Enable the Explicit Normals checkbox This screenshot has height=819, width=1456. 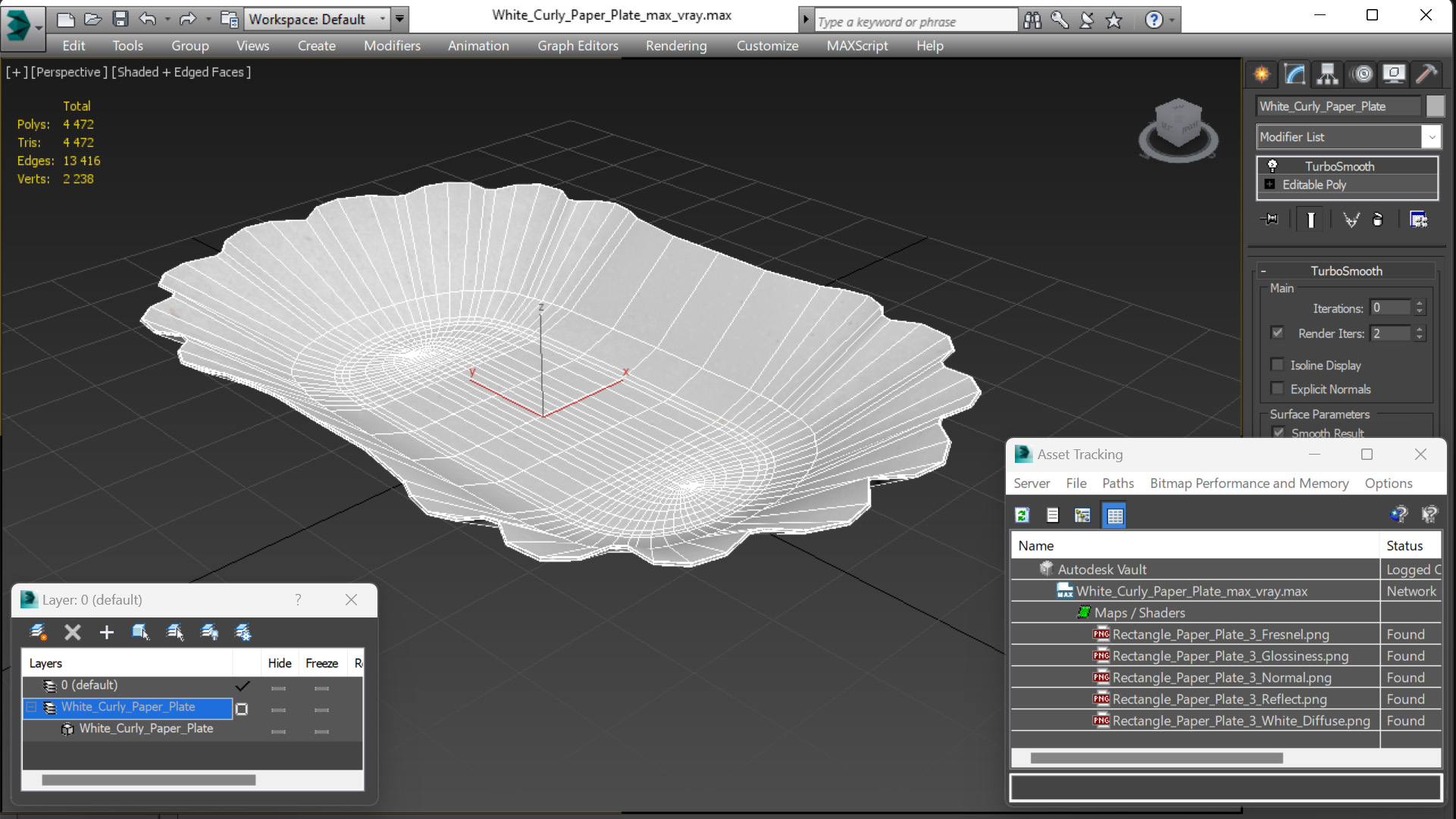pyautogui.click(x=1278, y=389)
